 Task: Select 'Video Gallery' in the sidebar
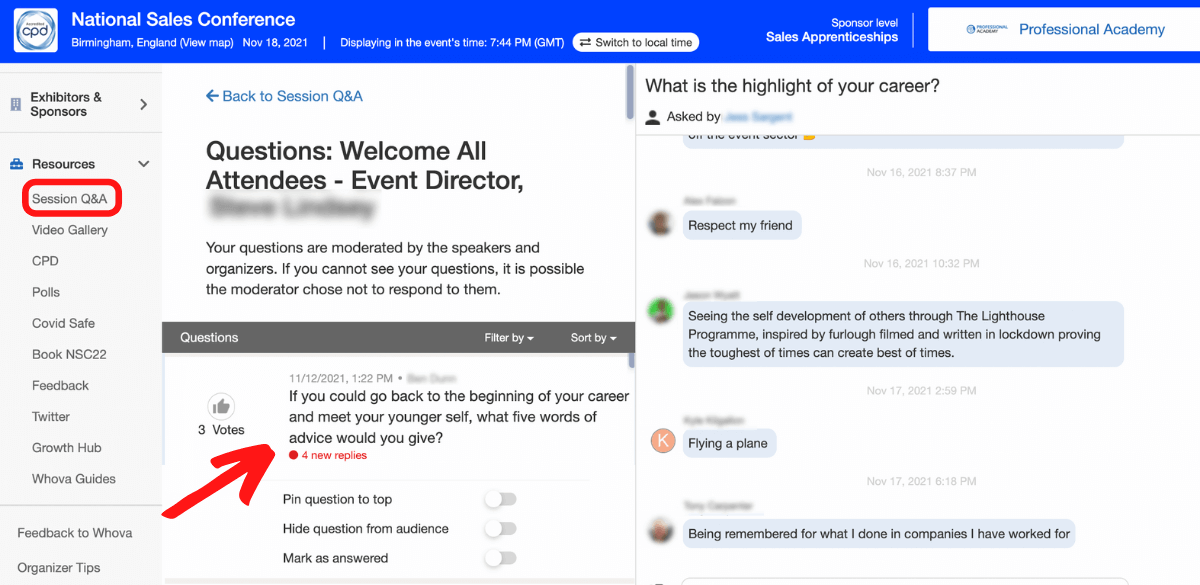(71, 229)
